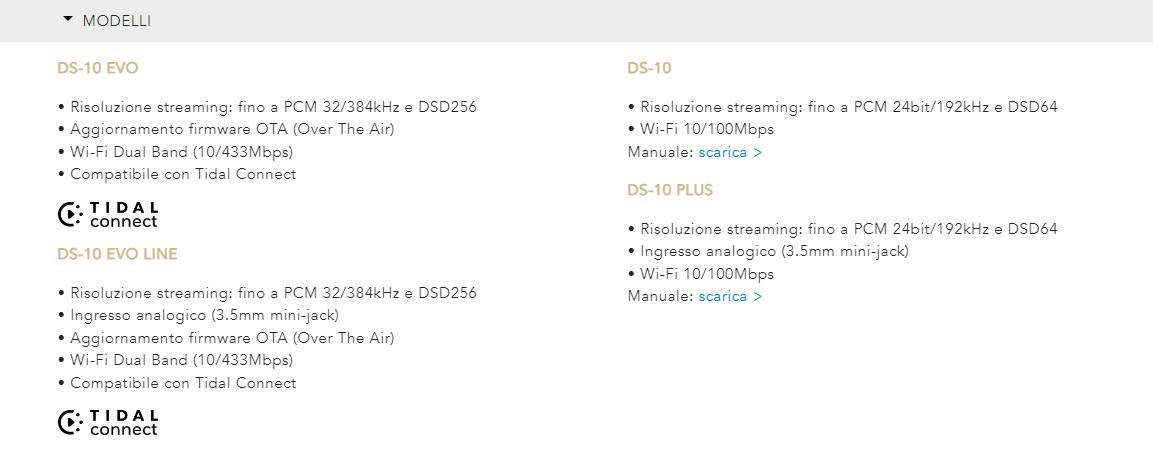Image resolution: width=1153 pixels, height=451 pixels.
Task: Click 'Ingresso analogico' under DS-10 PLUS
Action: pyautogui.click(x=768, y=252)
